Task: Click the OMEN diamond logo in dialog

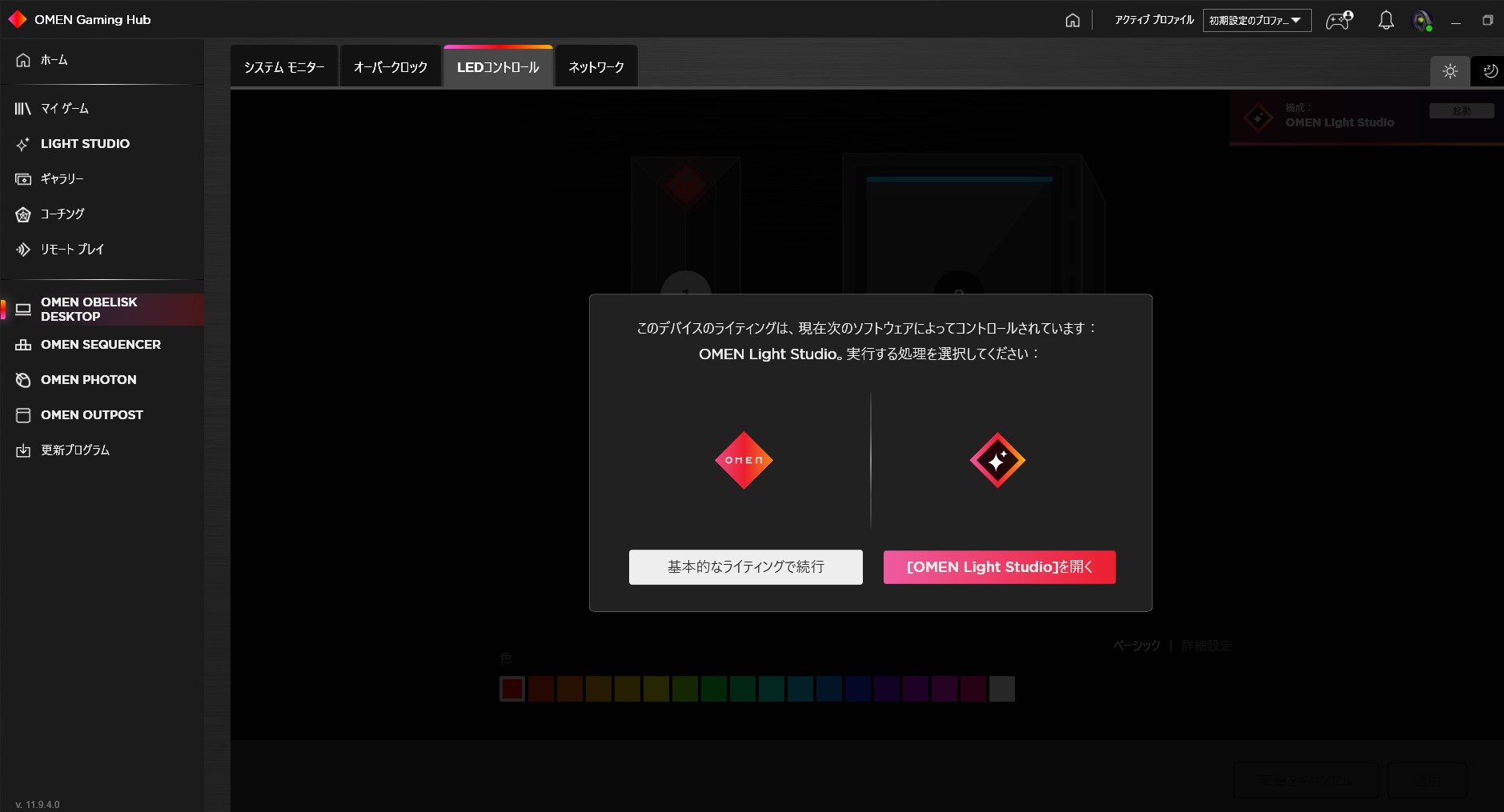Action: pos(744,460)
